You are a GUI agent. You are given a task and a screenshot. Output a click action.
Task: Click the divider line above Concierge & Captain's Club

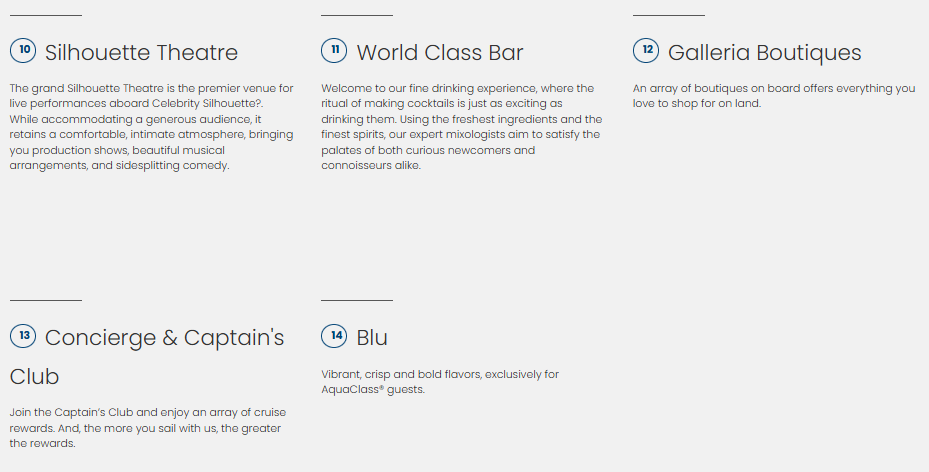point(46,300)
